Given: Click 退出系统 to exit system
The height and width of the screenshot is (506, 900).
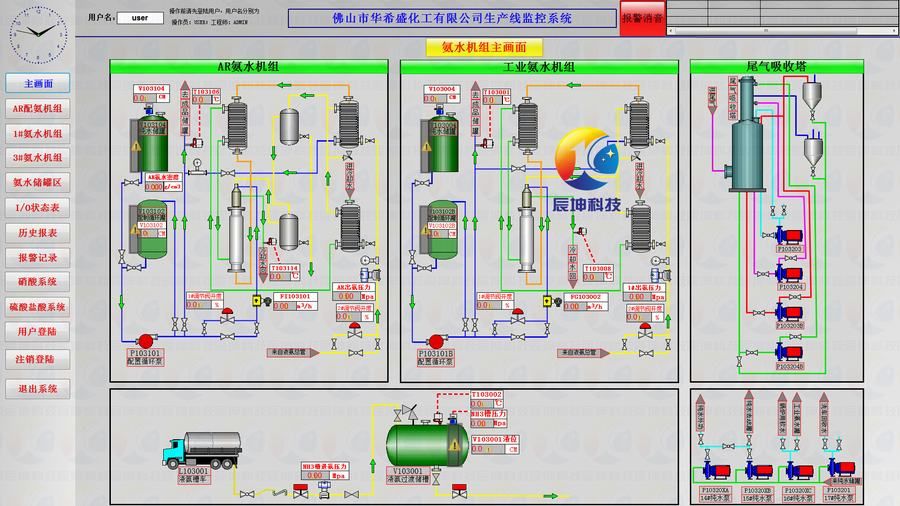Looking at the screenshot, I should 38,389.
